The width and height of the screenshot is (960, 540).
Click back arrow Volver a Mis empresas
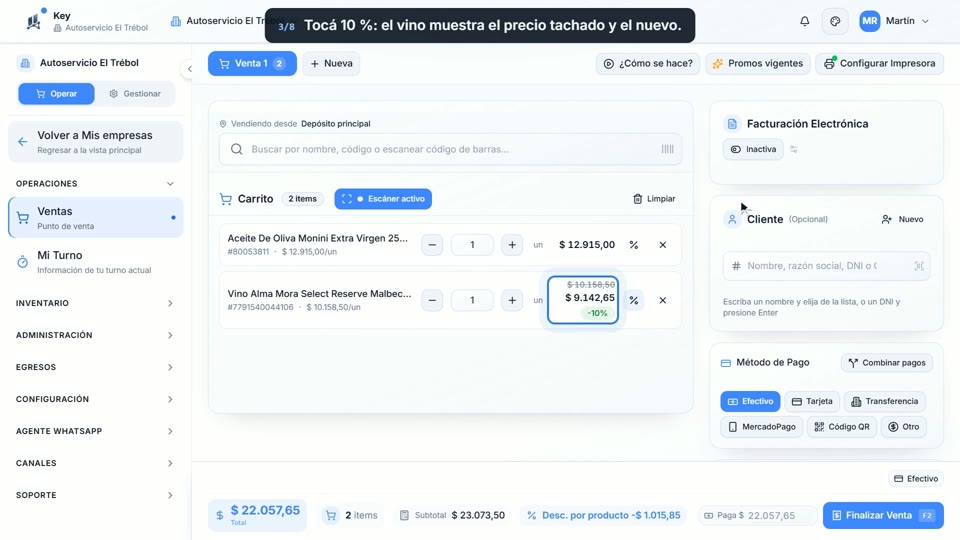23,142
